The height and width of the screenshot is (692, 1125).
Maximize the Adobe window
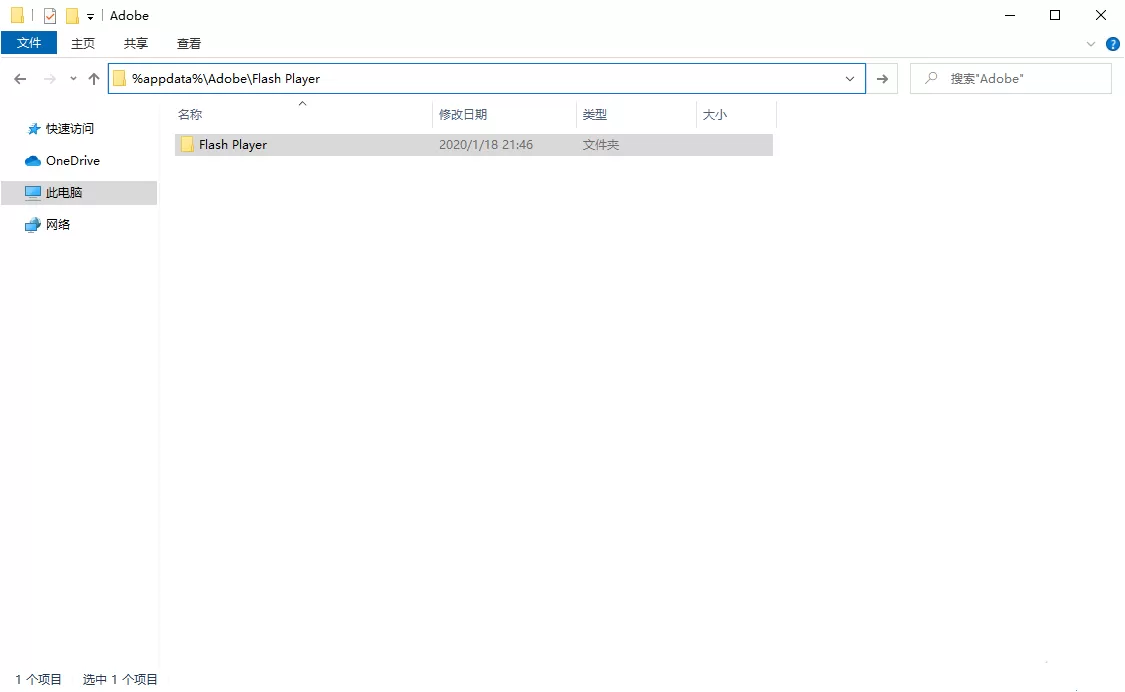click(1055, 15)
